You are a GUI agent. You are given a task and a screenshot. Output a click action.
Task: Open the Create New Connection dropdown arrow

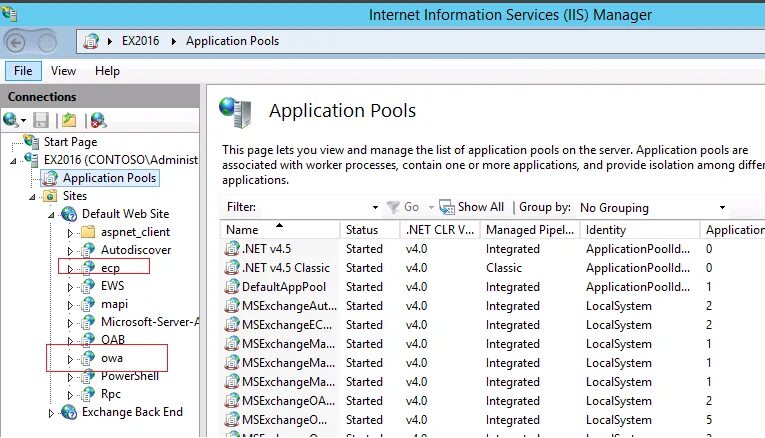click(23, 120)
